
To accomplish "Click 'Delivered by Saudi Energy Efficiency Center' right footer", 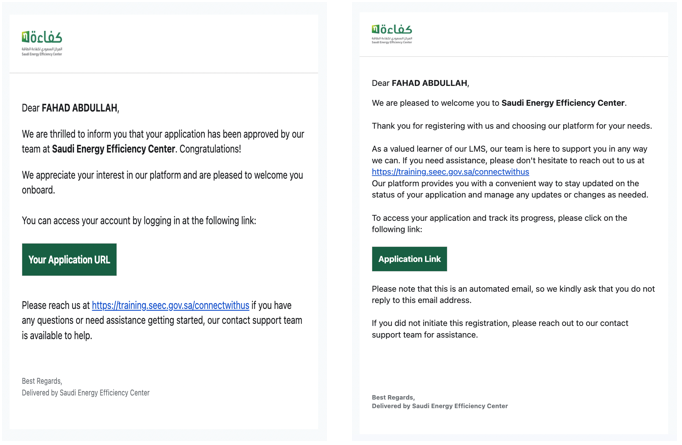I will pyautogui.click(x=440, y=406).
